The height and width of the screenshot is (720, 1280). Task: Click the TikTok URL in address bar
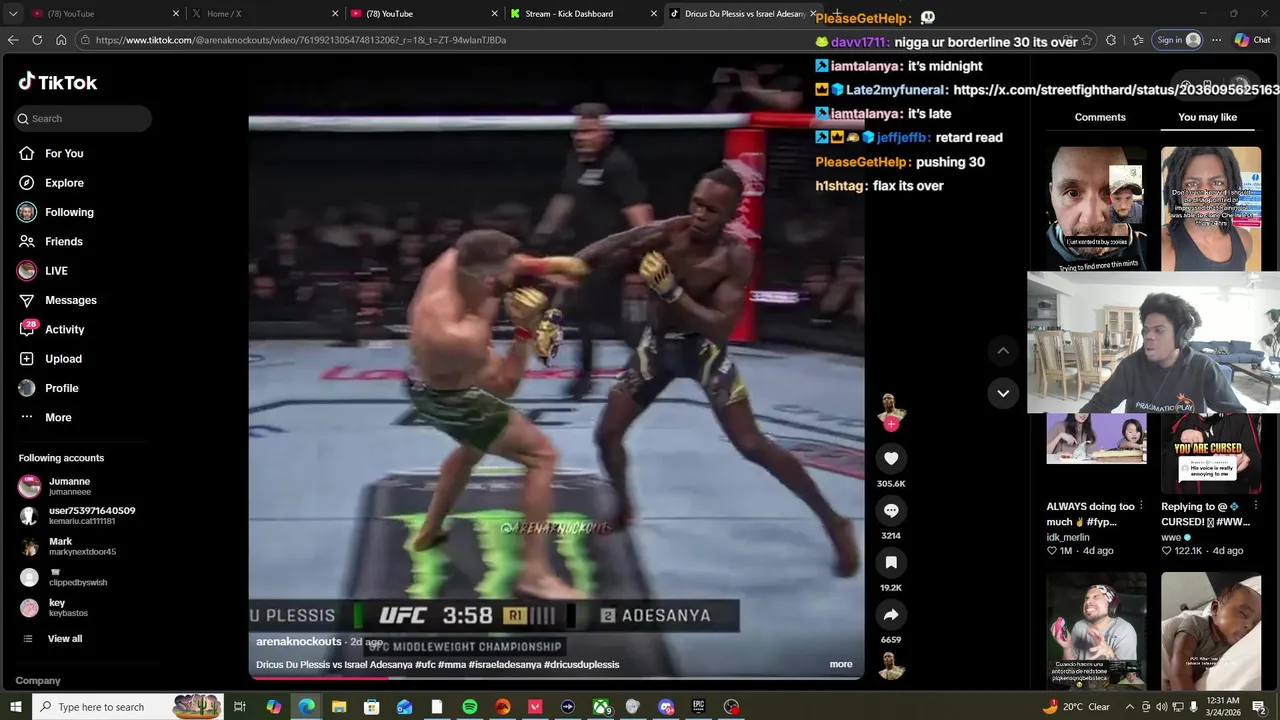(x=300, y=40)
